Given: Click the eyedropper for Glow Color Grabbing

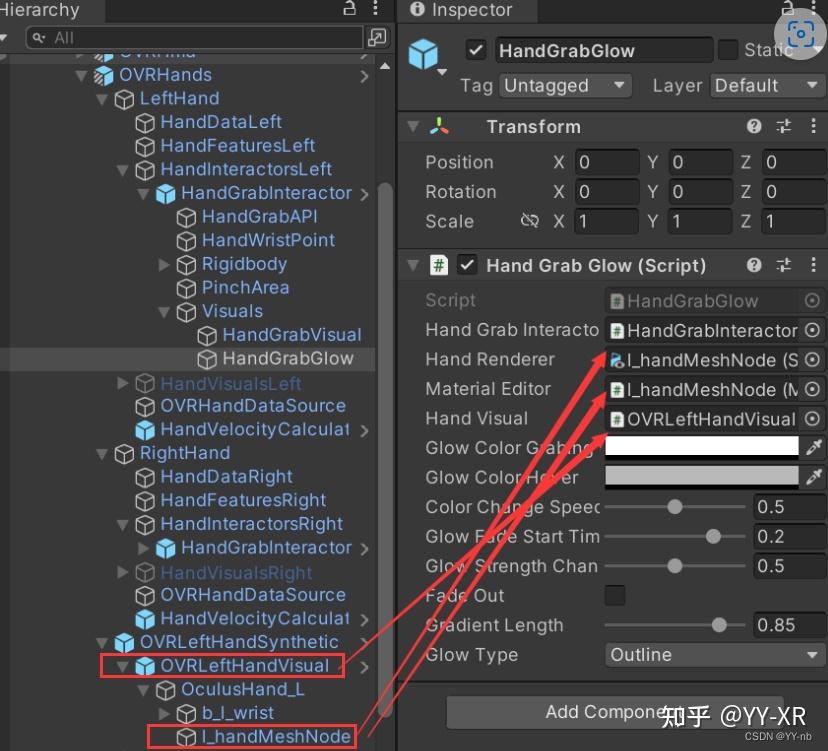Looking at the screenshot, I should (x=814, y=447).
